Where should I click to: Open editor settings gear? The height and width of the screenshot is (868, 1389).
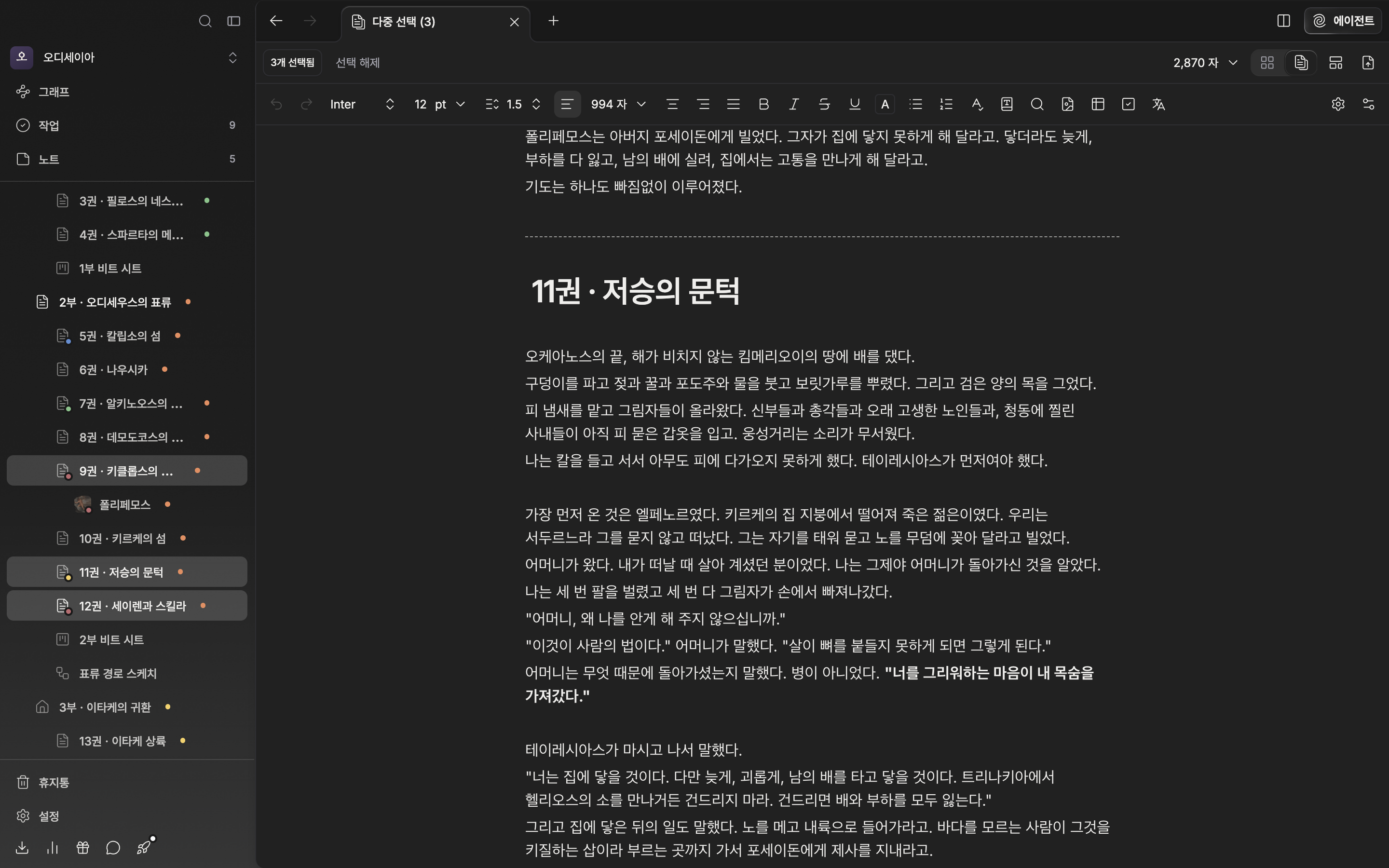point(1338,104)
